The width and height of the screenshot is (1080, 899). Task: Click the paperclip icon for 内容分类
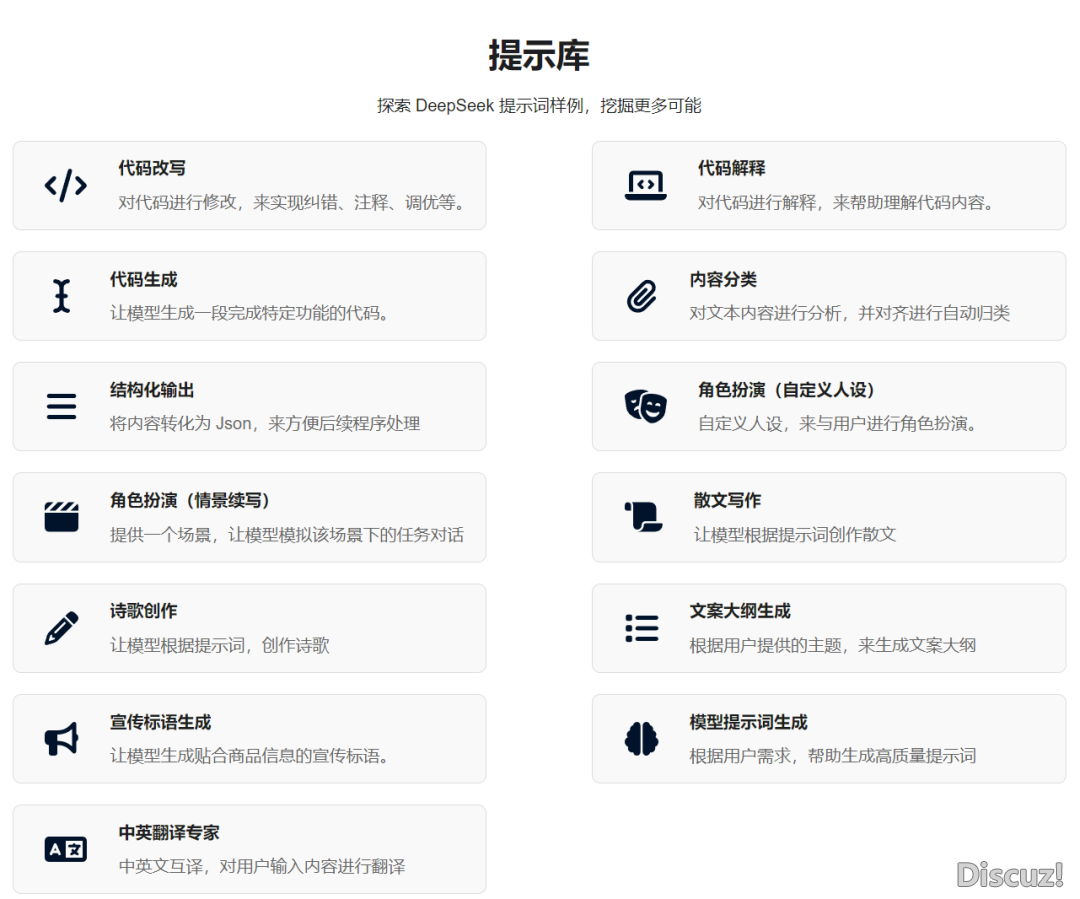tap(641, 297)
